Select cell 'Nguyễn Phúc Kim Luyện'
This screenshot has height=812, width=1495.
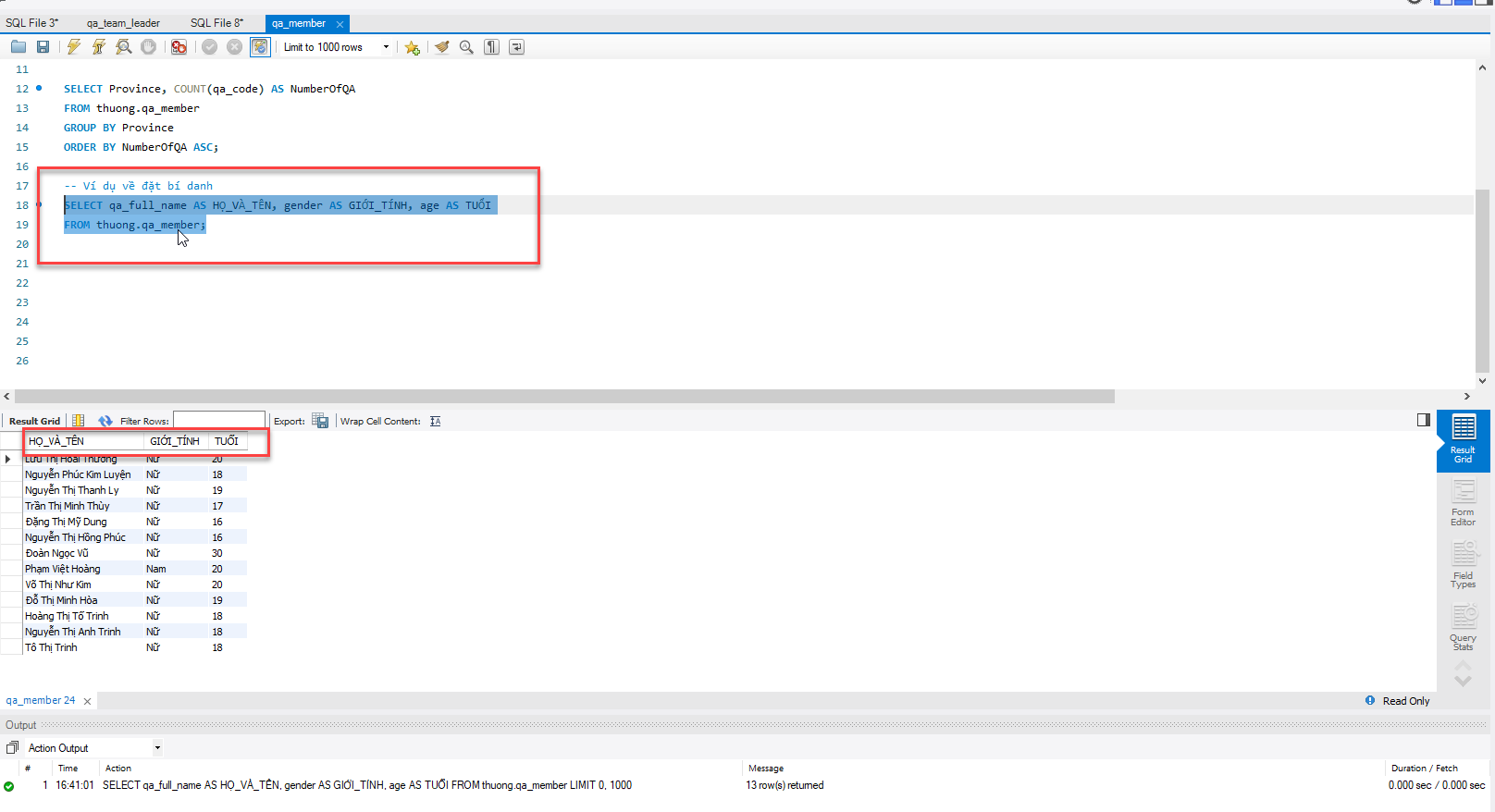pyautogui.click(x=83, y=474)
